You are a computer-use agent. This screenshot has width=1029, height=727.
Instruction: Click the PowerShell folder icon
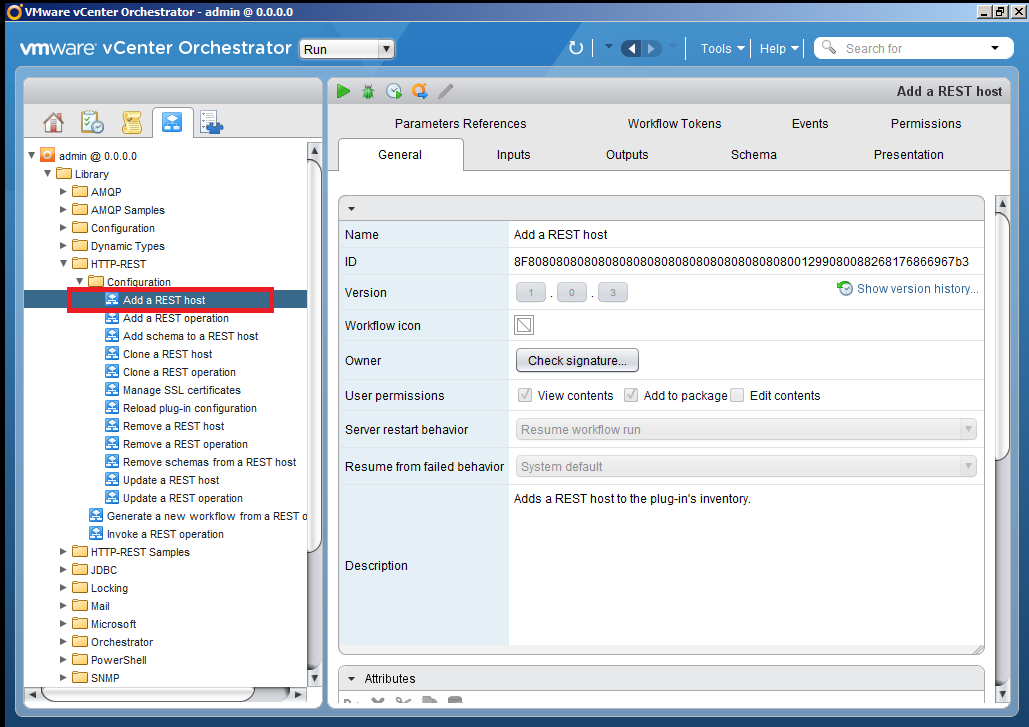[80, 659]
